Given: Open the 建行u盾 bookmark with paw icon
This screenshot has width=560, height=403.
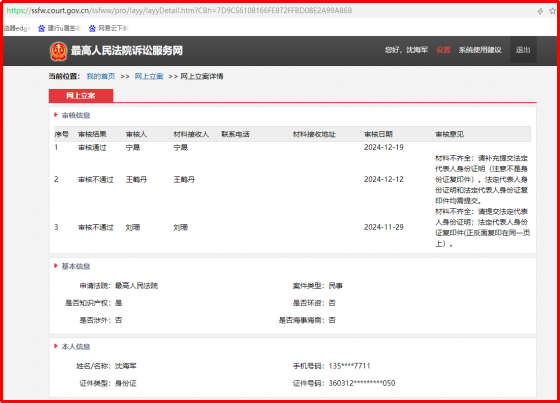Looking at the screenshot, I should pyautogui.click(x=59, y=28).
